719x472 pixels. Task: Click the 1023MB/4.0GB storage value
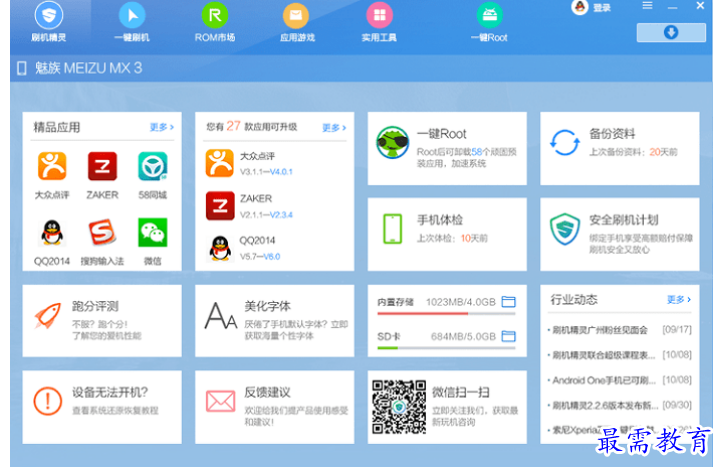click(461, 302)
